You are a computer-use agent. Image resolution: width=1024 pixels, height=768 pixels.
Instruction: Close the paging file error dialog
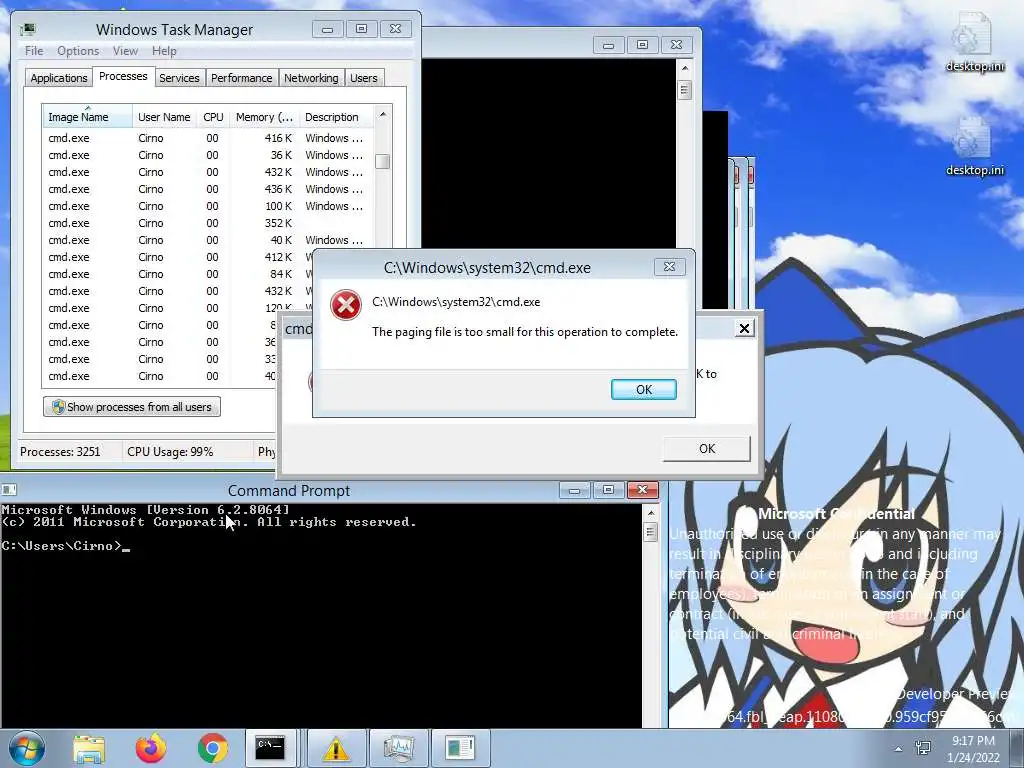pyautogui.click(x=669, y=266)
